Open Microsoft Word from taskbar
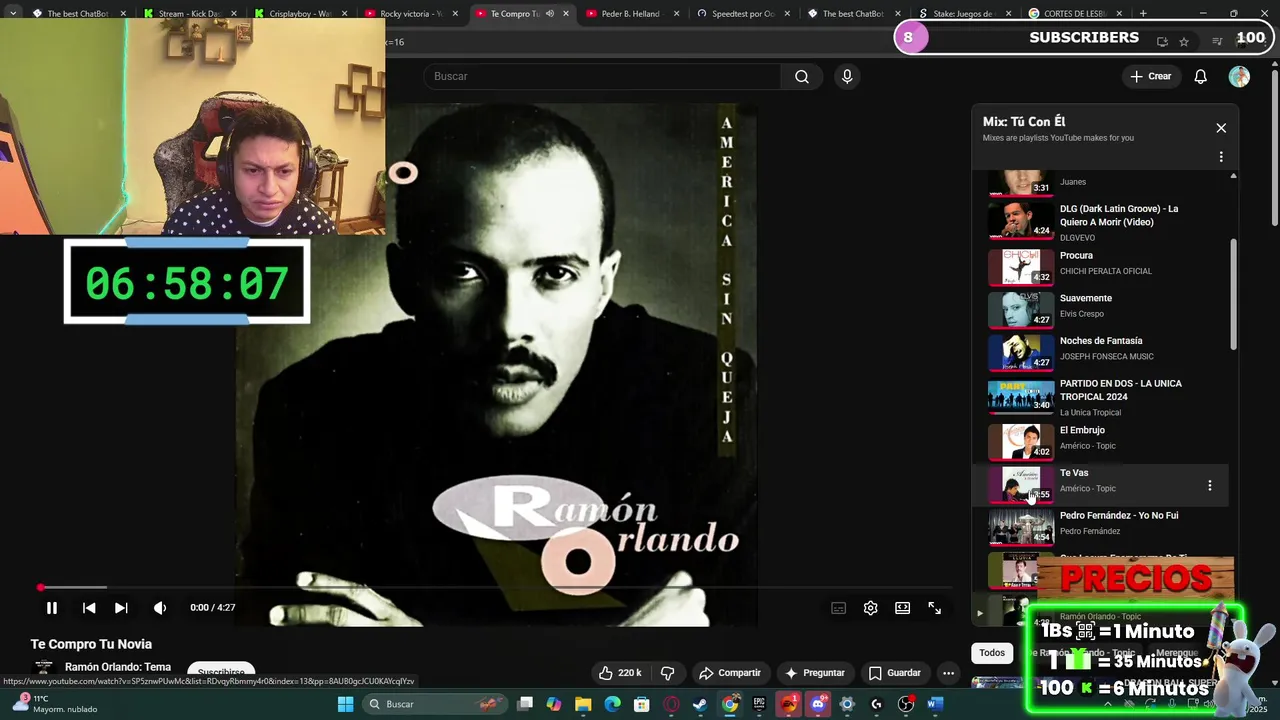This screenshot has width=1280, height=720. pos(935,704)
